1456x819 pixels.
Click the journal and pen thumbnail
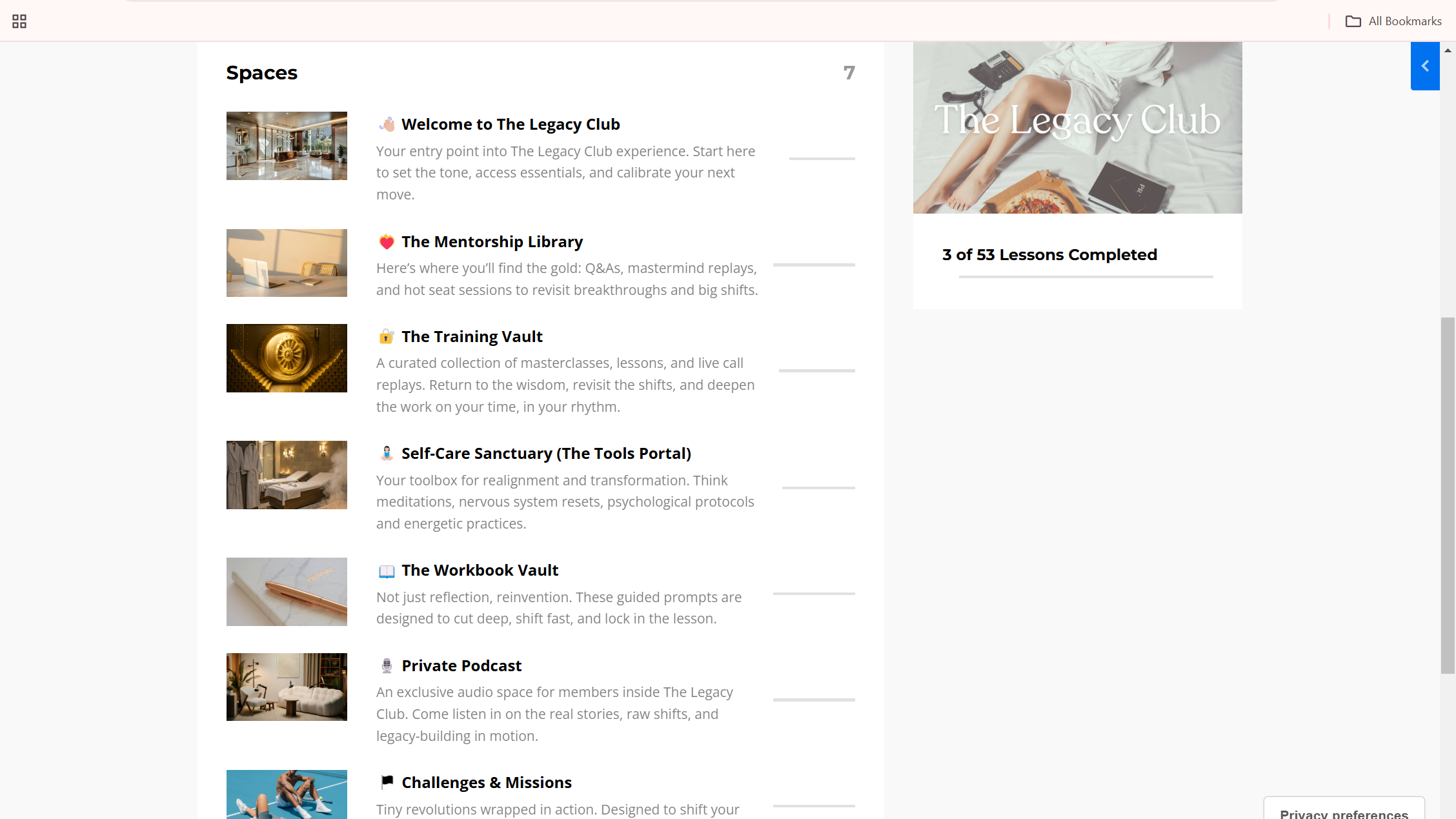[287, 592]
